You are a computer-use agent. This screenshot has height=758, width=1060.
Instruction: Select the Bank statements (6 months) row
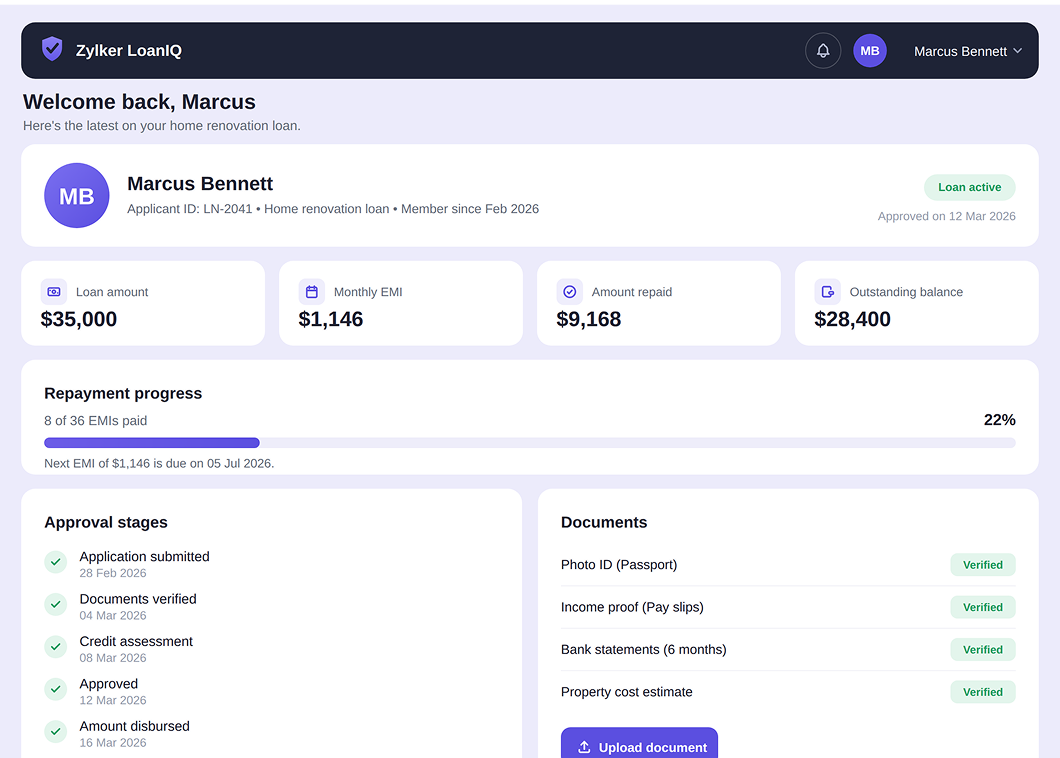[788, 649]
